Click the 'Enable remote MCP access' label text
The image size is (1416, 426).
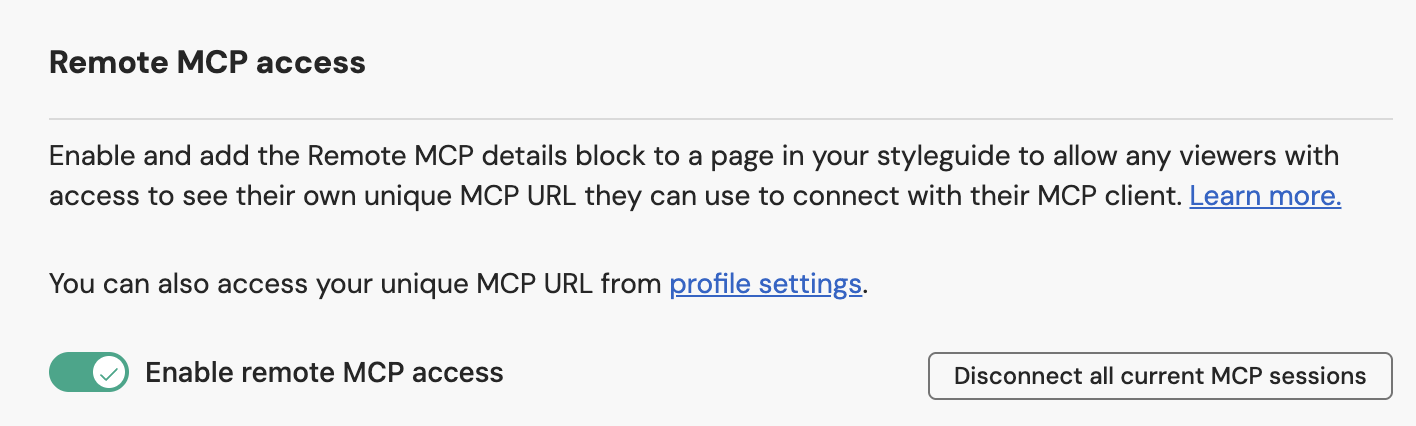coord(324,373)
